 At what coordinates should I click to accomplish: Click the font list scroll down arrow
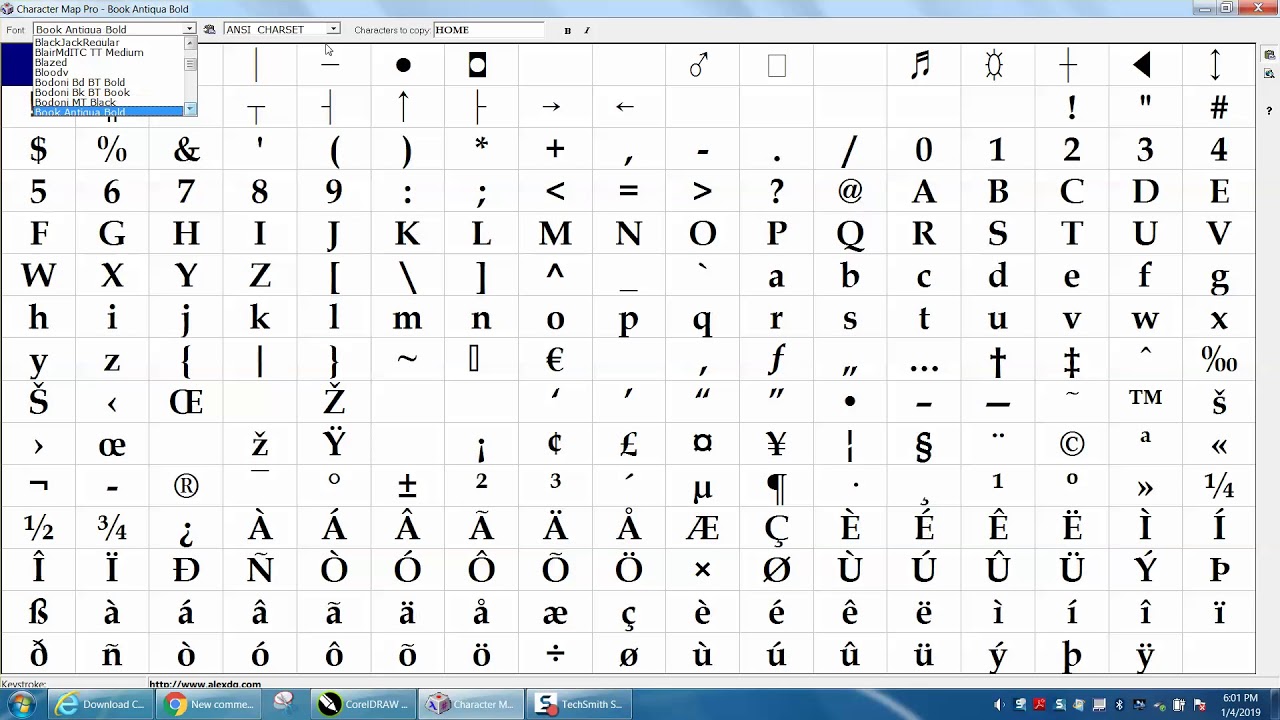190,109
